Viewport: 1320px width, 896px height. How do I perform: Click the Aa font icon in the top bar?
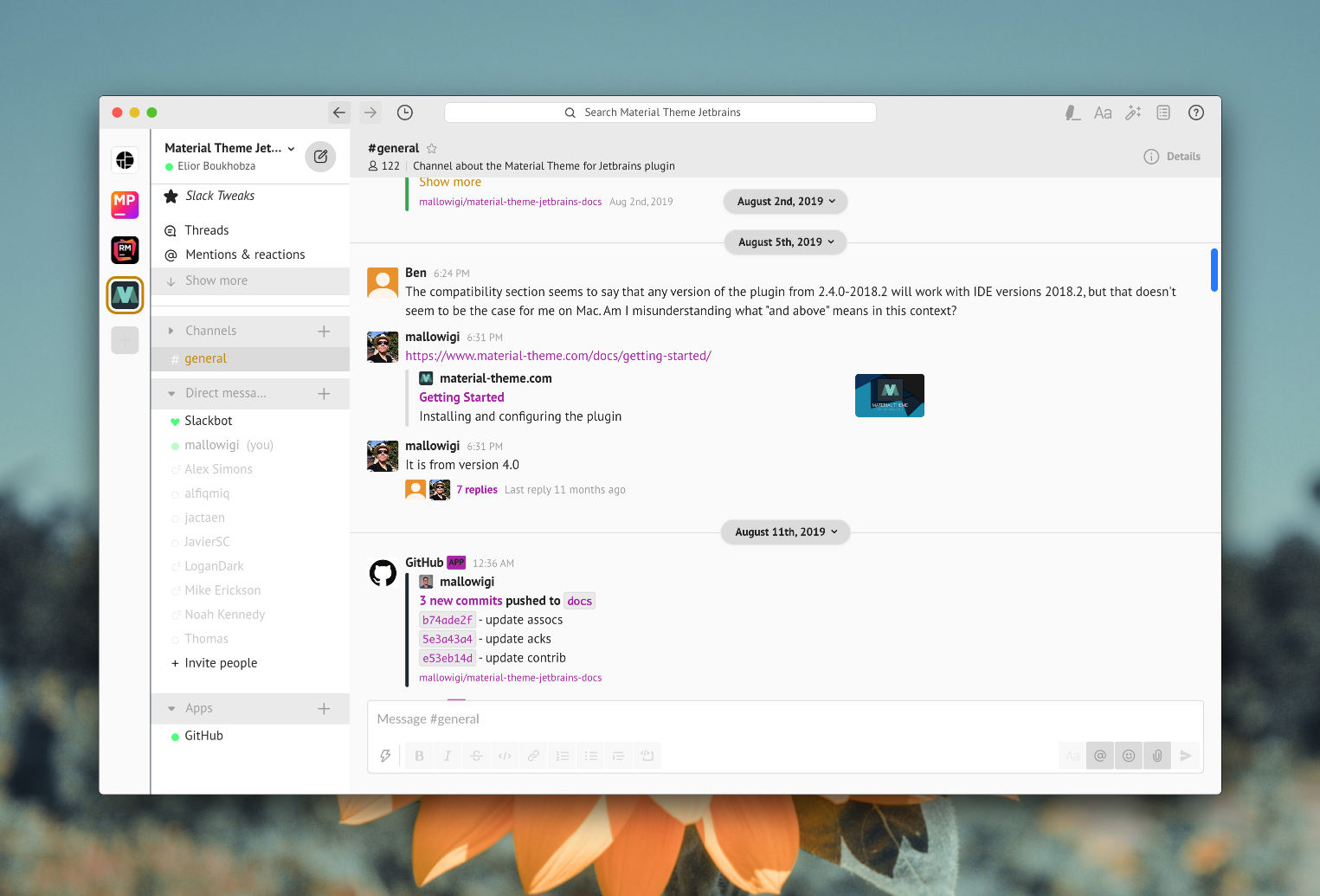click(x=1103, y=113)
